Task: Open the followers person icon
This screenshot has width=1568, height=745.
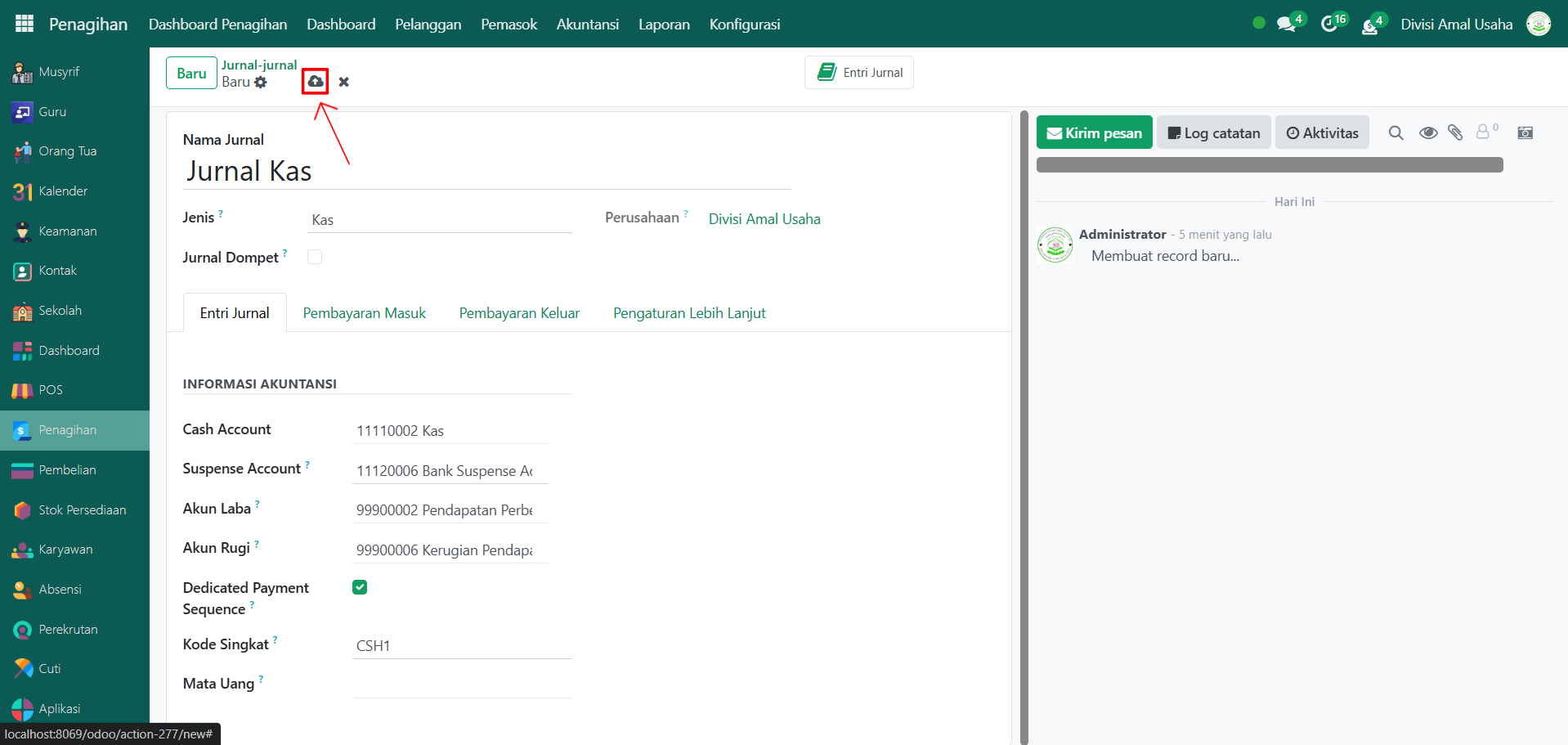Action: coord(1484,132)
